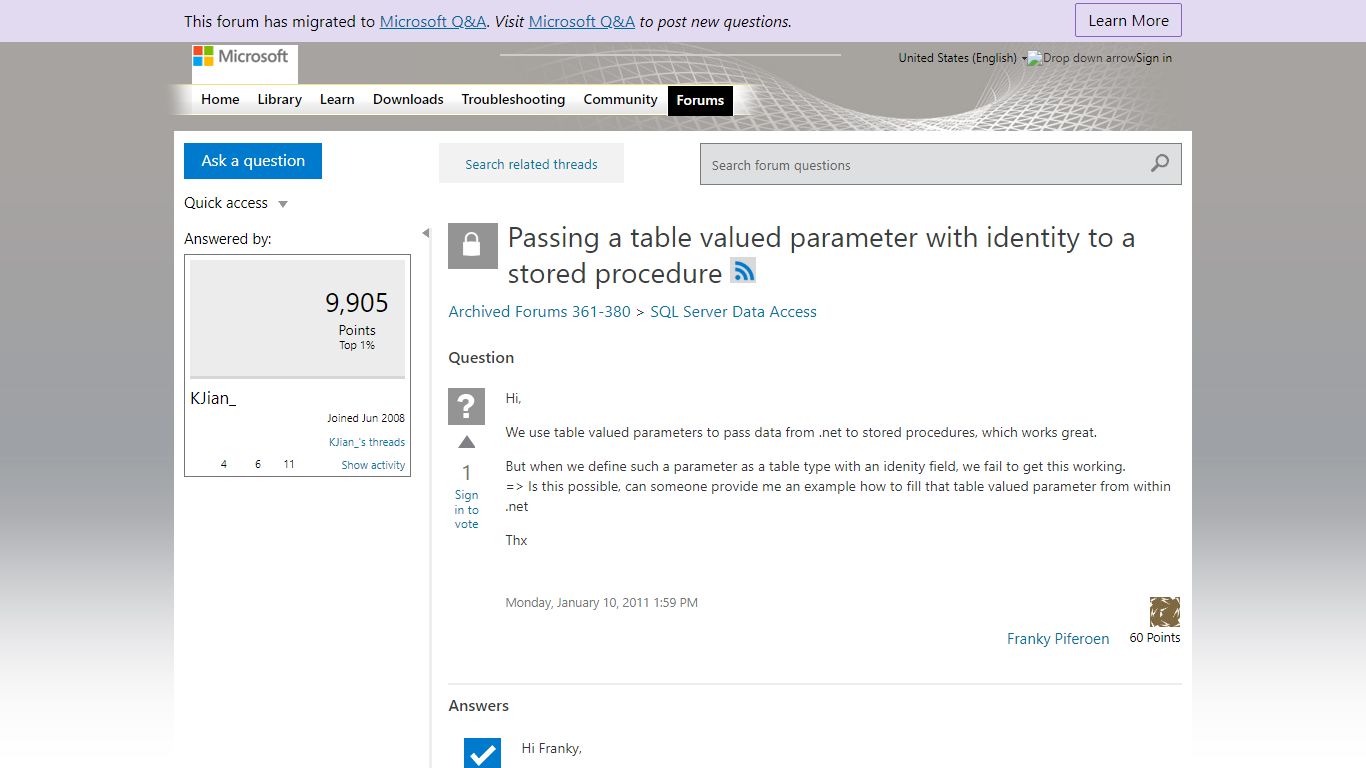Click the 9,905 points value
The width and height of the screenshot is (1366, 768).
pyautogui.click(x=357, y=302)
